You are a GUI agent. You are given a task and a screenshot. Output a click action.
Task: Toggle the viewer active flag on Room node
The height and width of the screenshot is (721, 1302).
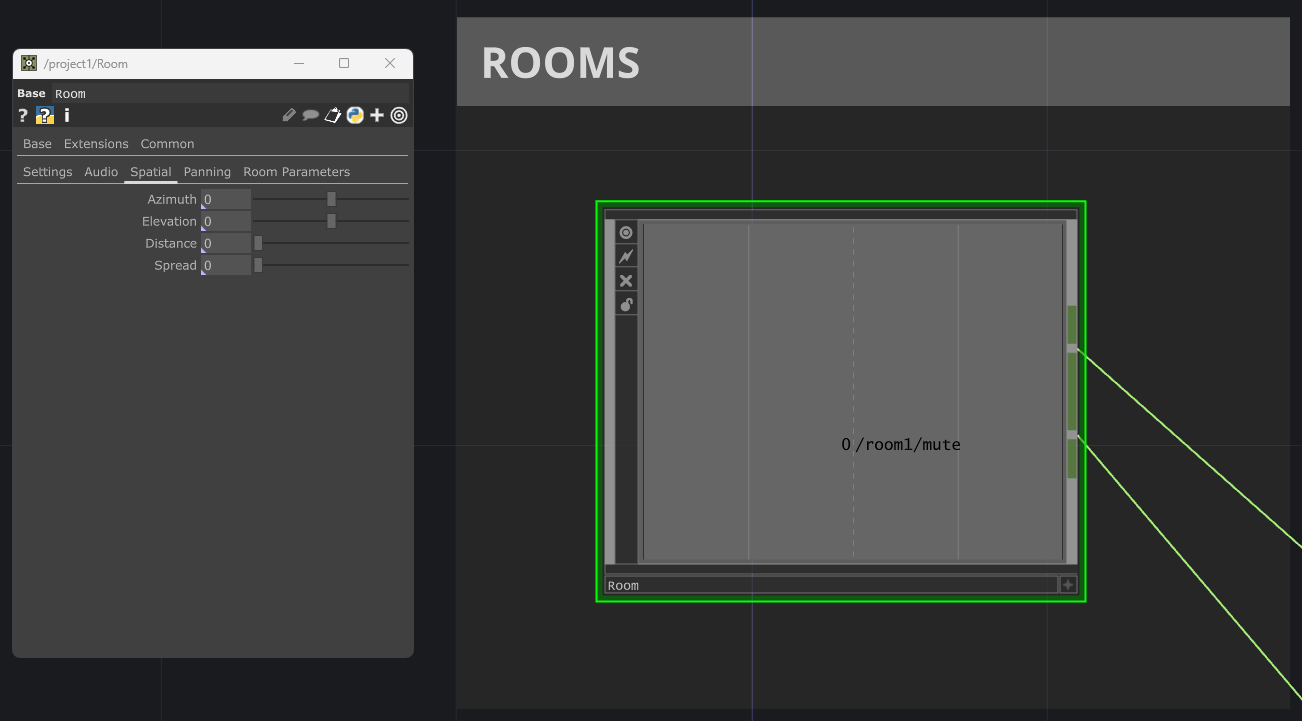(626, 232)
